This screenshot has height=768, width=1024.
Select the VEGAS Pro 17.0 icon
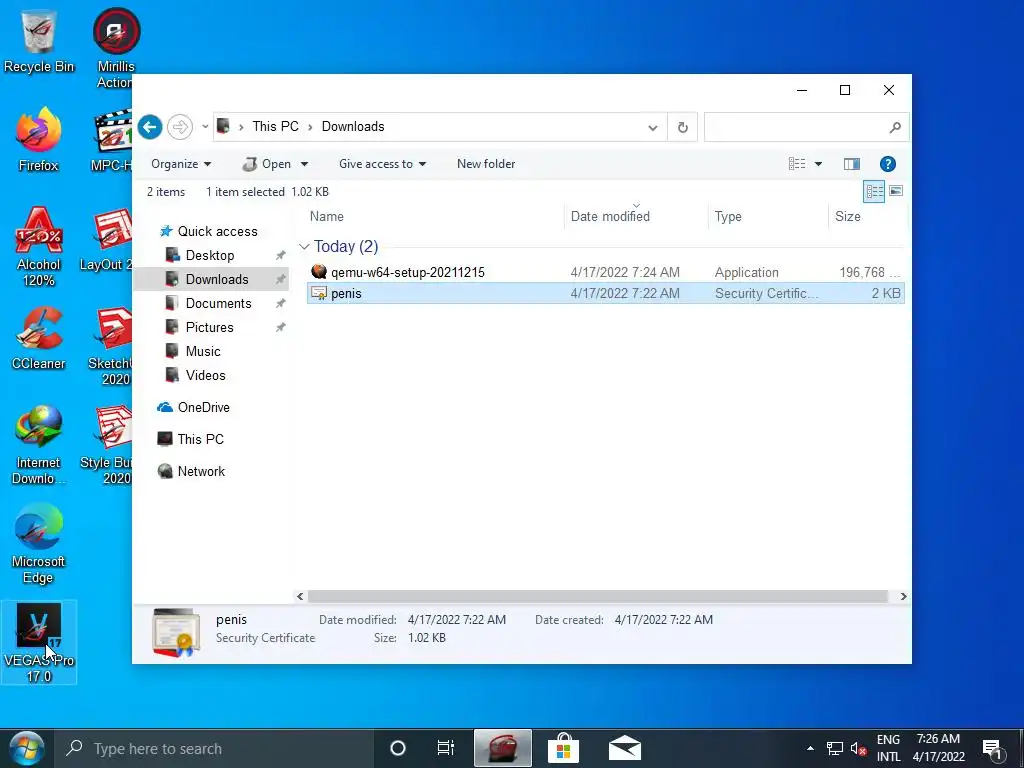pos(39,643)
